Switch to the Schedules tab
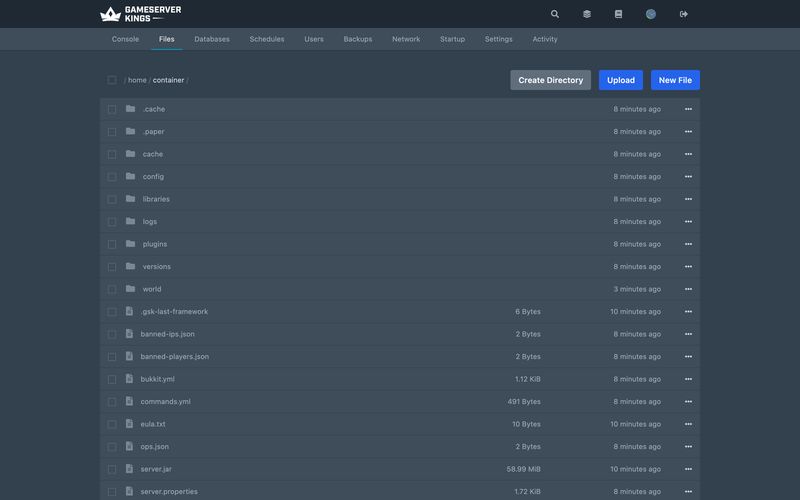The height and width of the screenshot is (500, 800). [x=267, y=39]
